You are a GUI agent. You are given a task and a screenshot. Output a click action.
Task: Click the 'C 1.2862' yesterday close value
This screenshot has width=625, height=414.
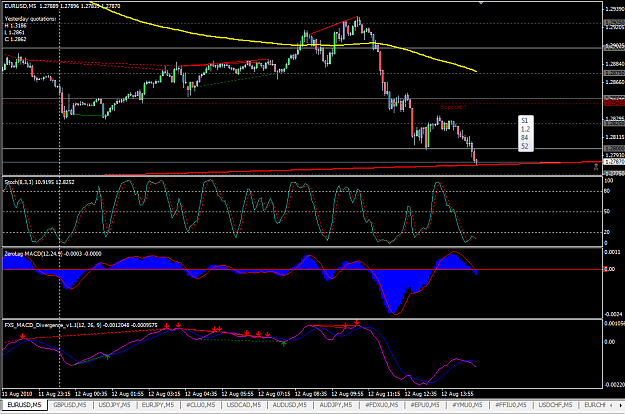click(15, 39)
